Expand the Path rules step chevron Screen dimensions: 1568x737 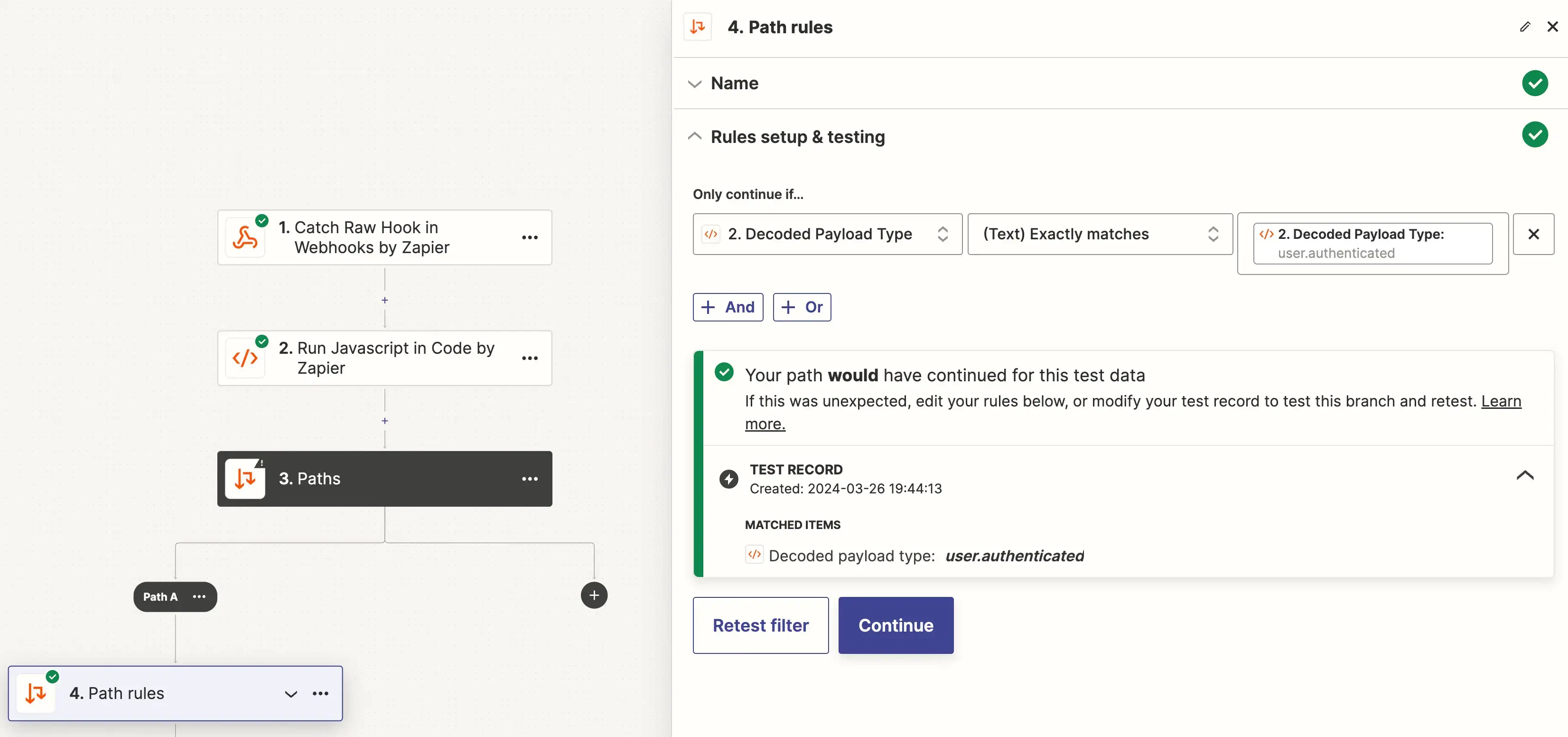(291, 694)
